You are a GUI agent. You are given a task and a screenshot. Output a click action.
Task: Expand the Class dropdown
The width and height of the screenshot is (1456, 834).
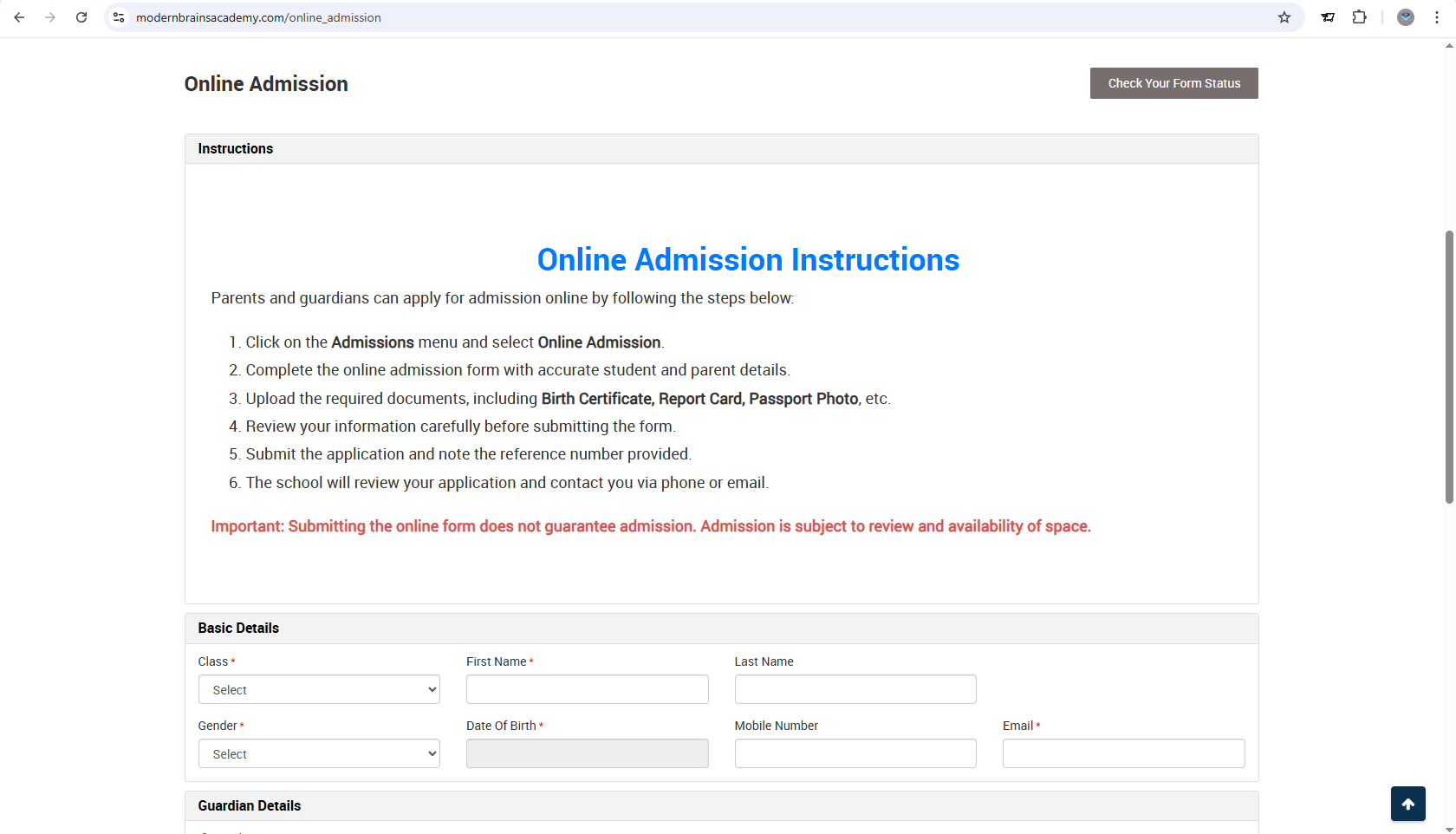[319, 690]
